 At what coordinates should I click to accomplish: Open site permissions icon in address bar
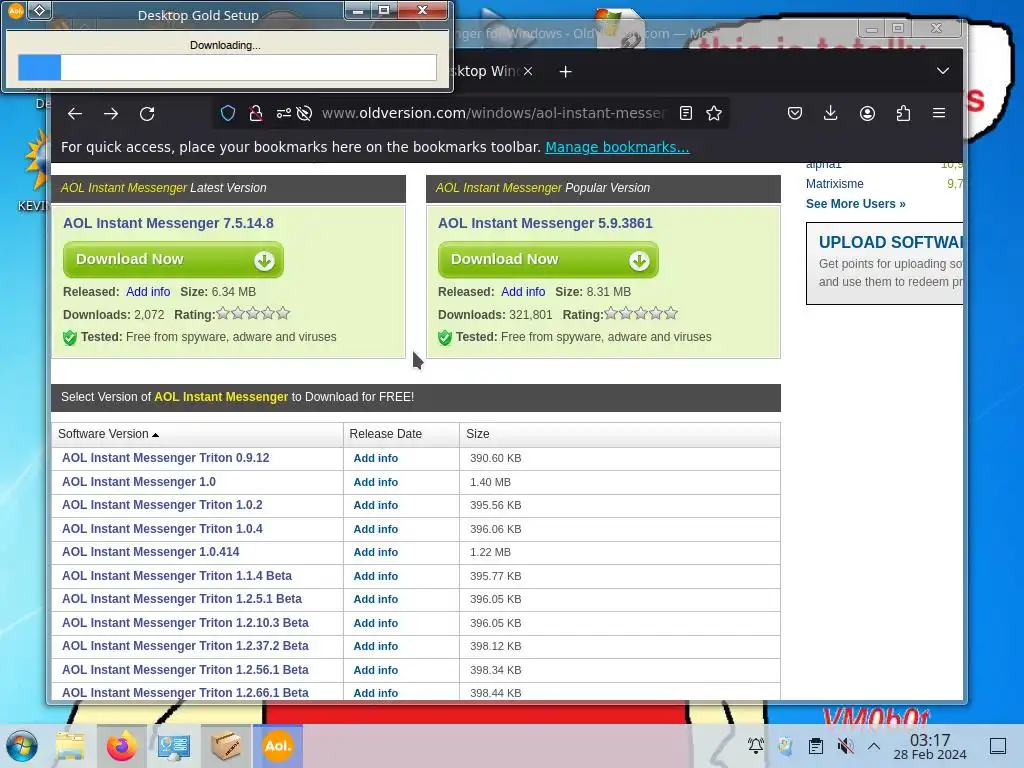pyautogui.click(x=283, y=114)
